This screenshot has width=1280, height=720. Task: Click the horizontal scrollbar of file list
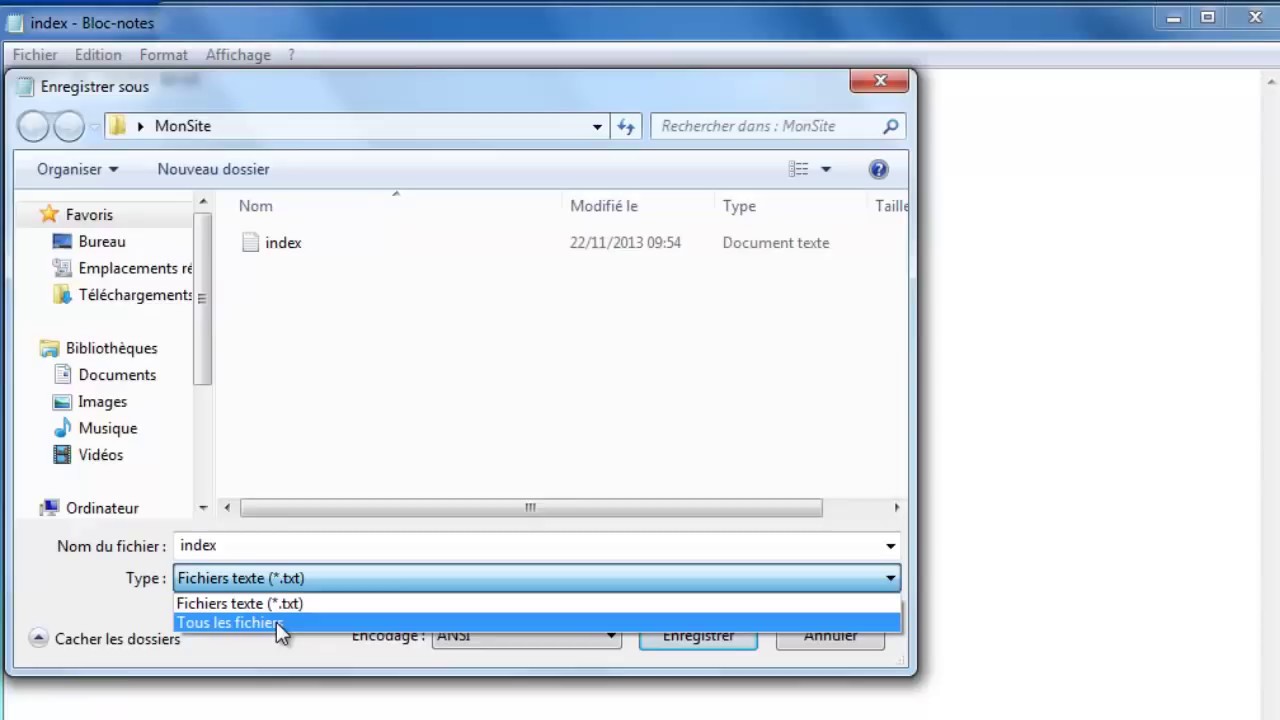pyautogui.click(x=530, y=508)
